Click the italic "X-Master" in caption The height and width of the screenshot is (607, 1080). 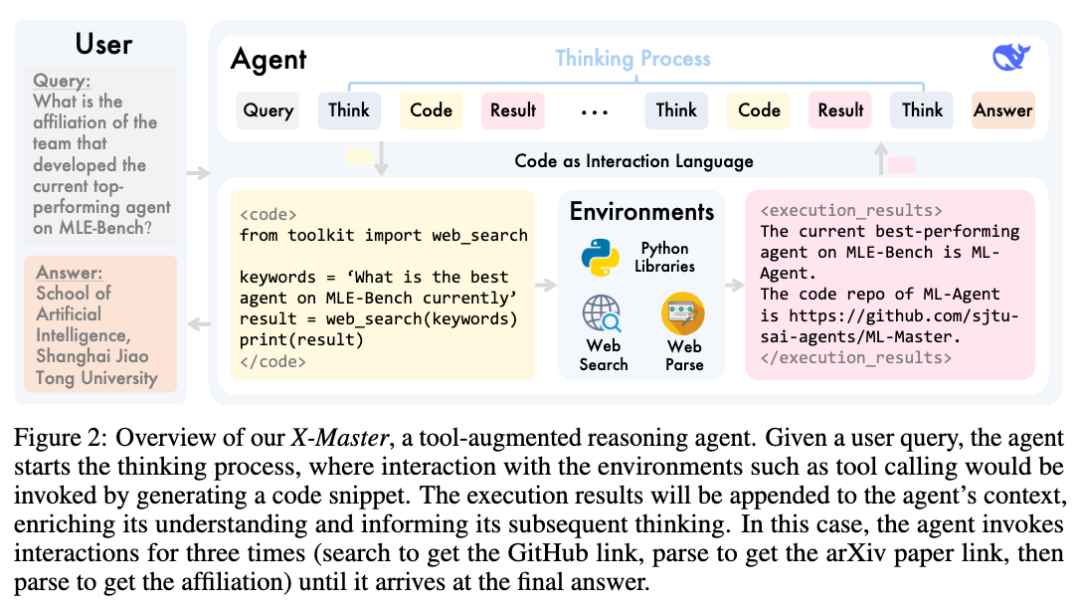tap(340, 438)
